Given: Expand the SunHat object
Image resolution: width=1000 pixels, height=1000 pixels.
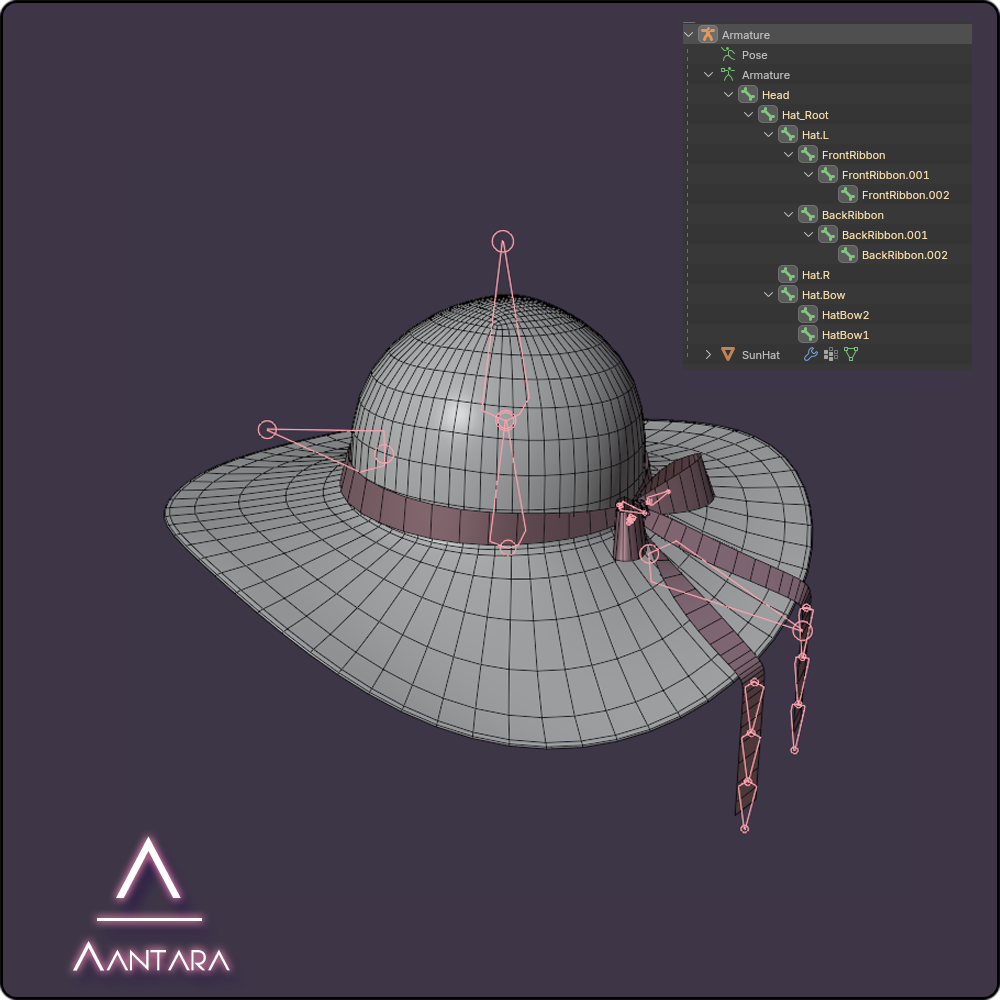Looking at the screenshot, I should 708,355.
